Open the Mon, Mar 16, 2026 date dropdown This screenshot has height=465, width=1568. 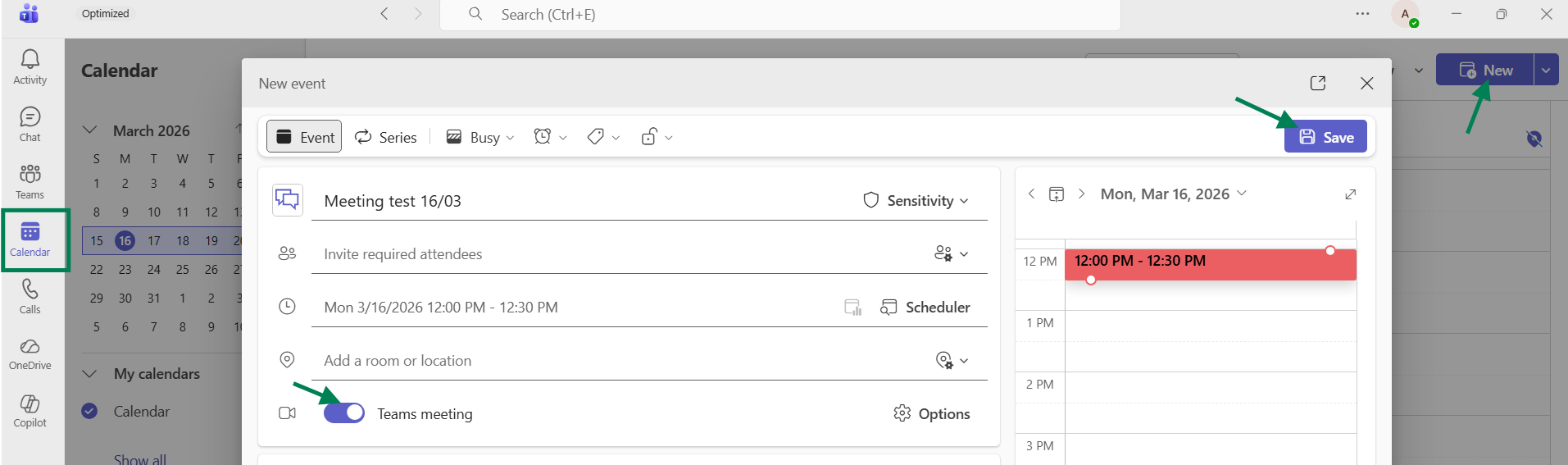point(1174,194)
